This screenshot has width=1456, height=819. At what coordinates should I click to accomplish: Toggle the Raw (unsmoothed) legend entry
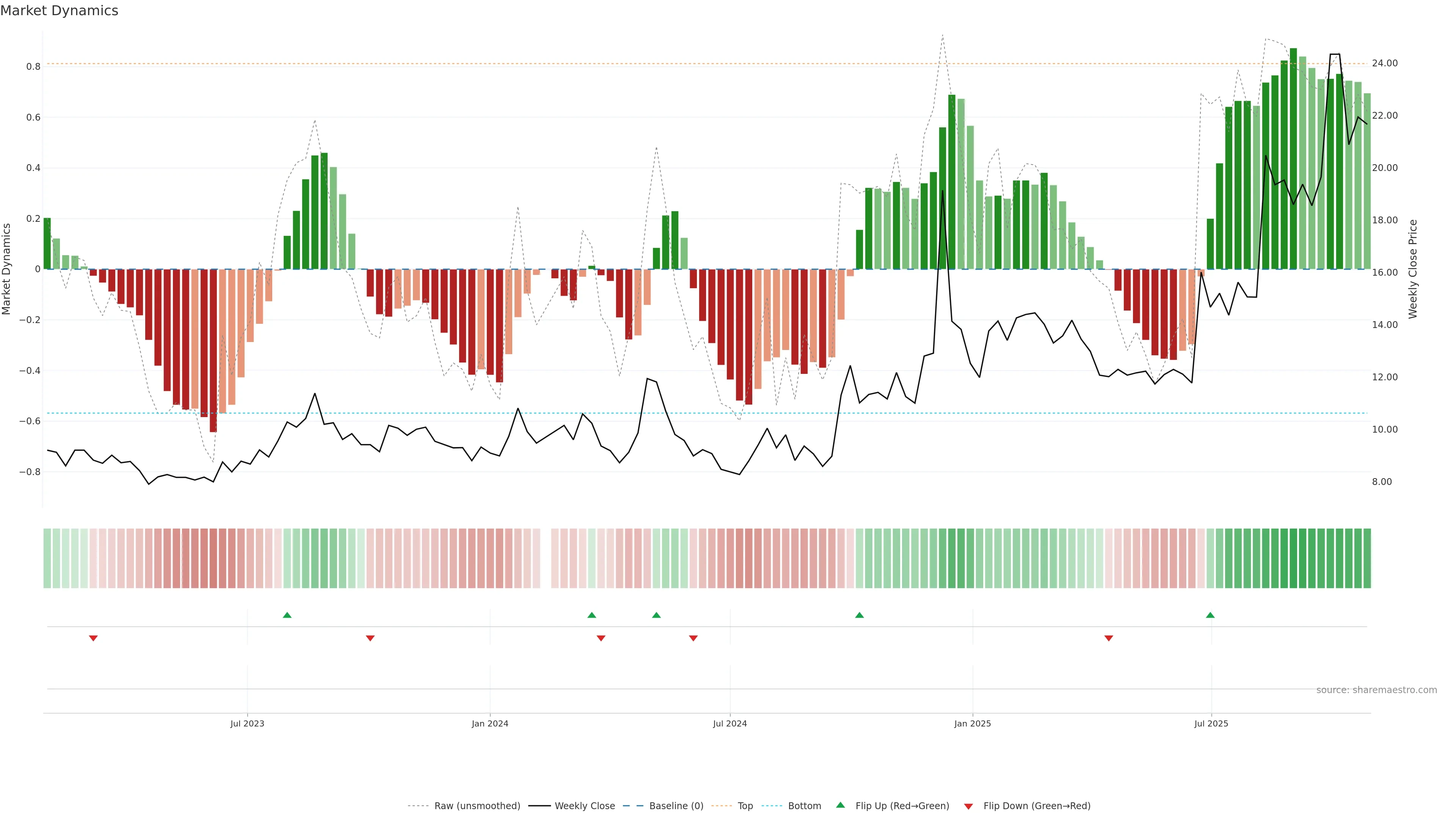coord(477,806)
